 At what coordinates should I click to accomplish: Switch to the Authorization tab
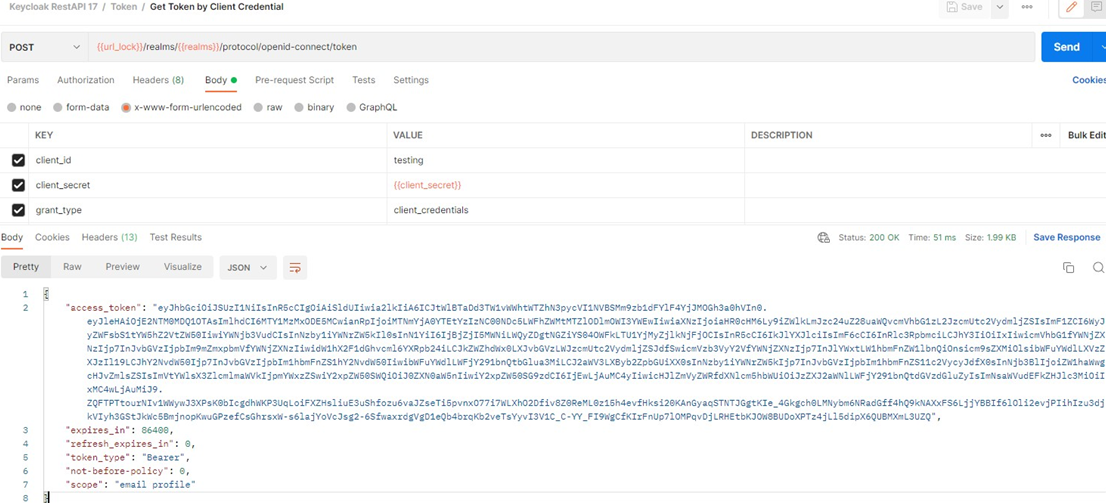[x=85, y=80]
